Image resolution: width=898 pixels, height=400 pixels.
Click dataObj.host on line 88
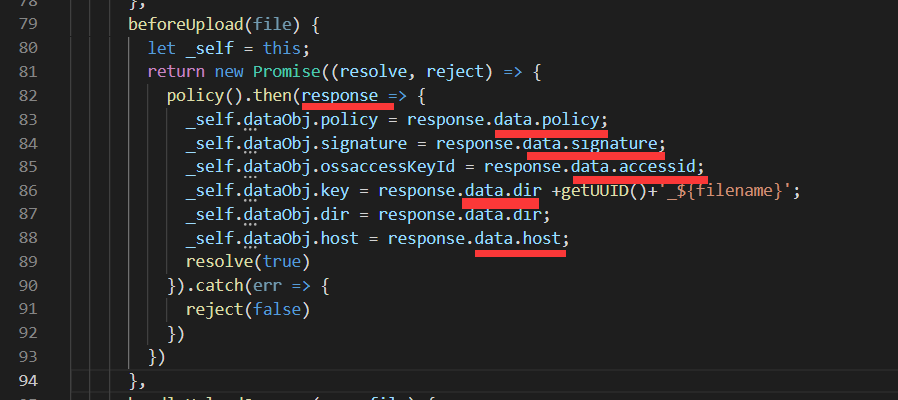301,238
